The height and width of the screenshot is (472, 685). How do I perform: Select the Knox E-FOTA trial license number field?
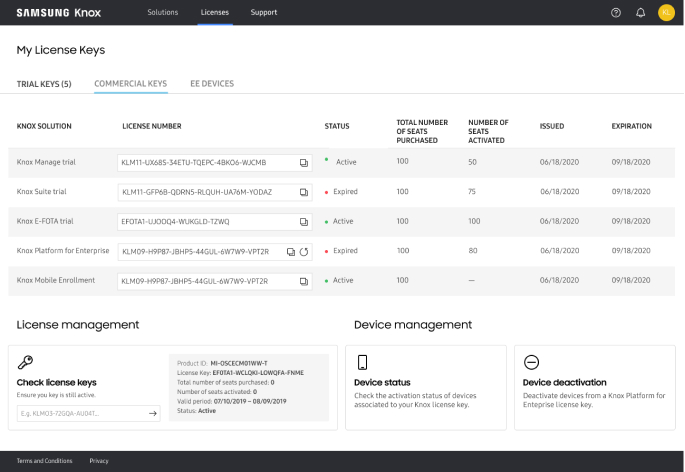point(214,222)
